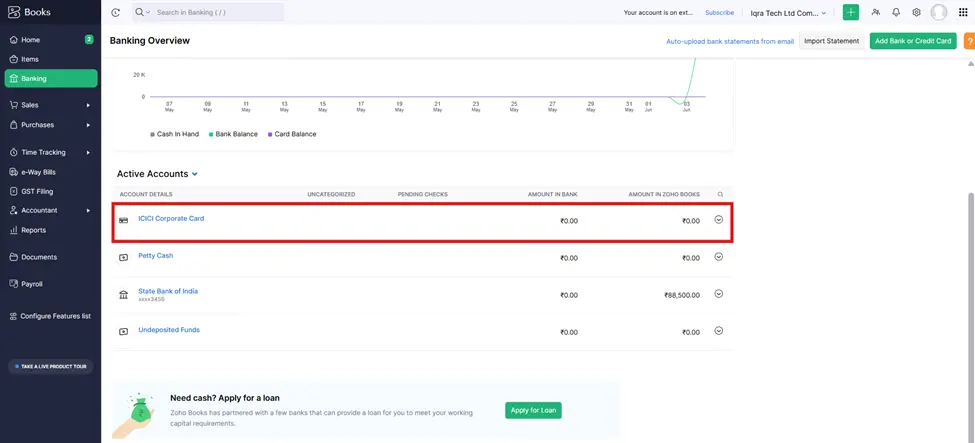Click the user profile avatar

(x=938, y=12)
